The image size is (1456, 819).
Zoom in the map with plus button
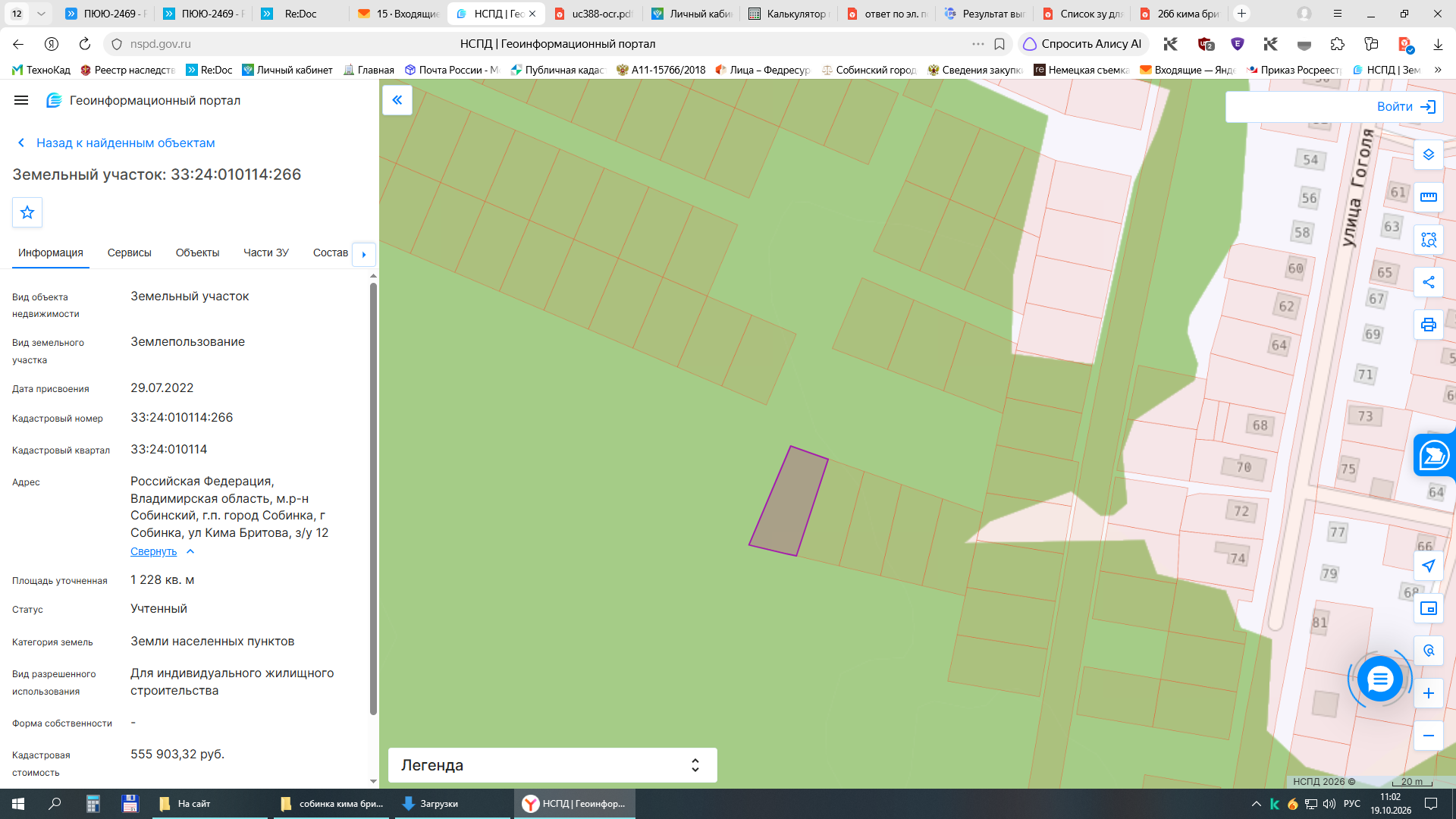coord(1429,693)
